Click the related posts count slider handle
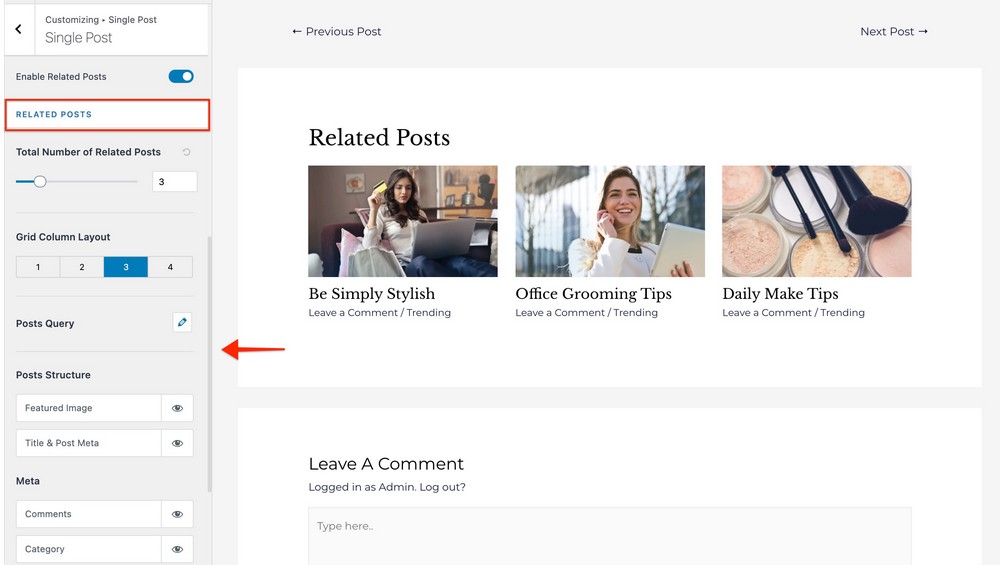Viewport: 1000px width, 565px height. (x=40, y=182)
